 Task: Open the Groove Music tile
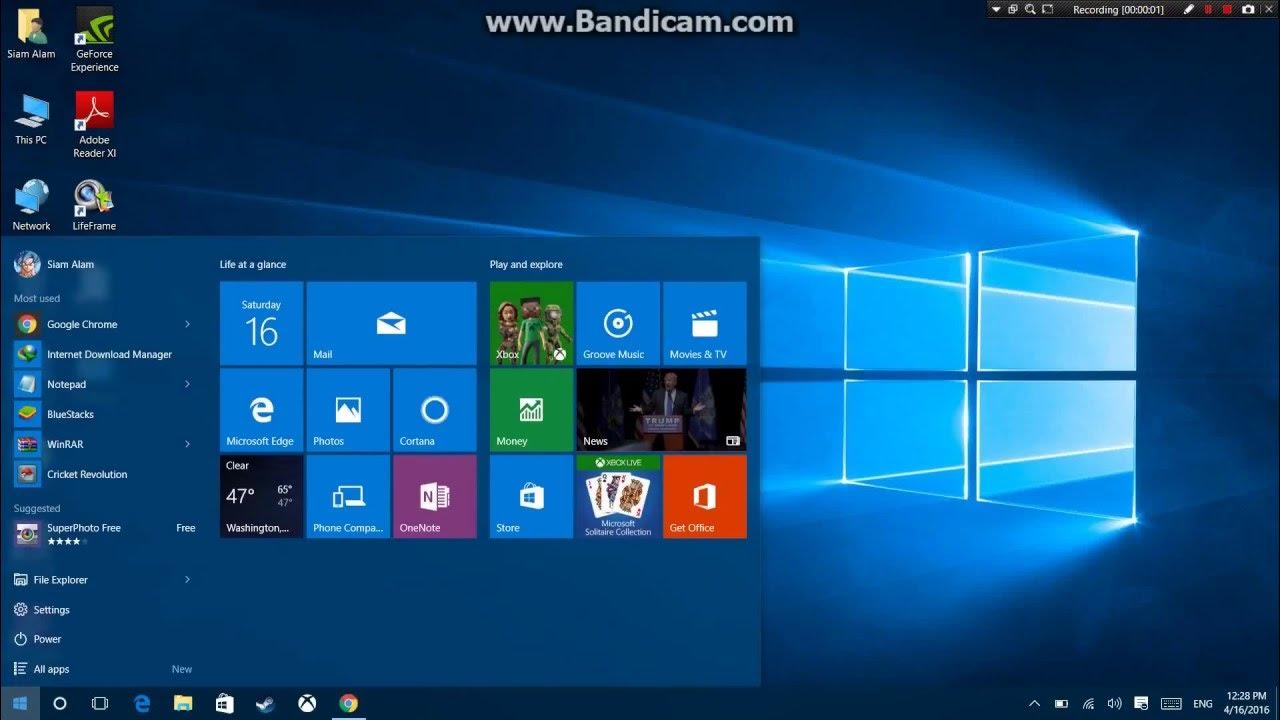point(618,323)
